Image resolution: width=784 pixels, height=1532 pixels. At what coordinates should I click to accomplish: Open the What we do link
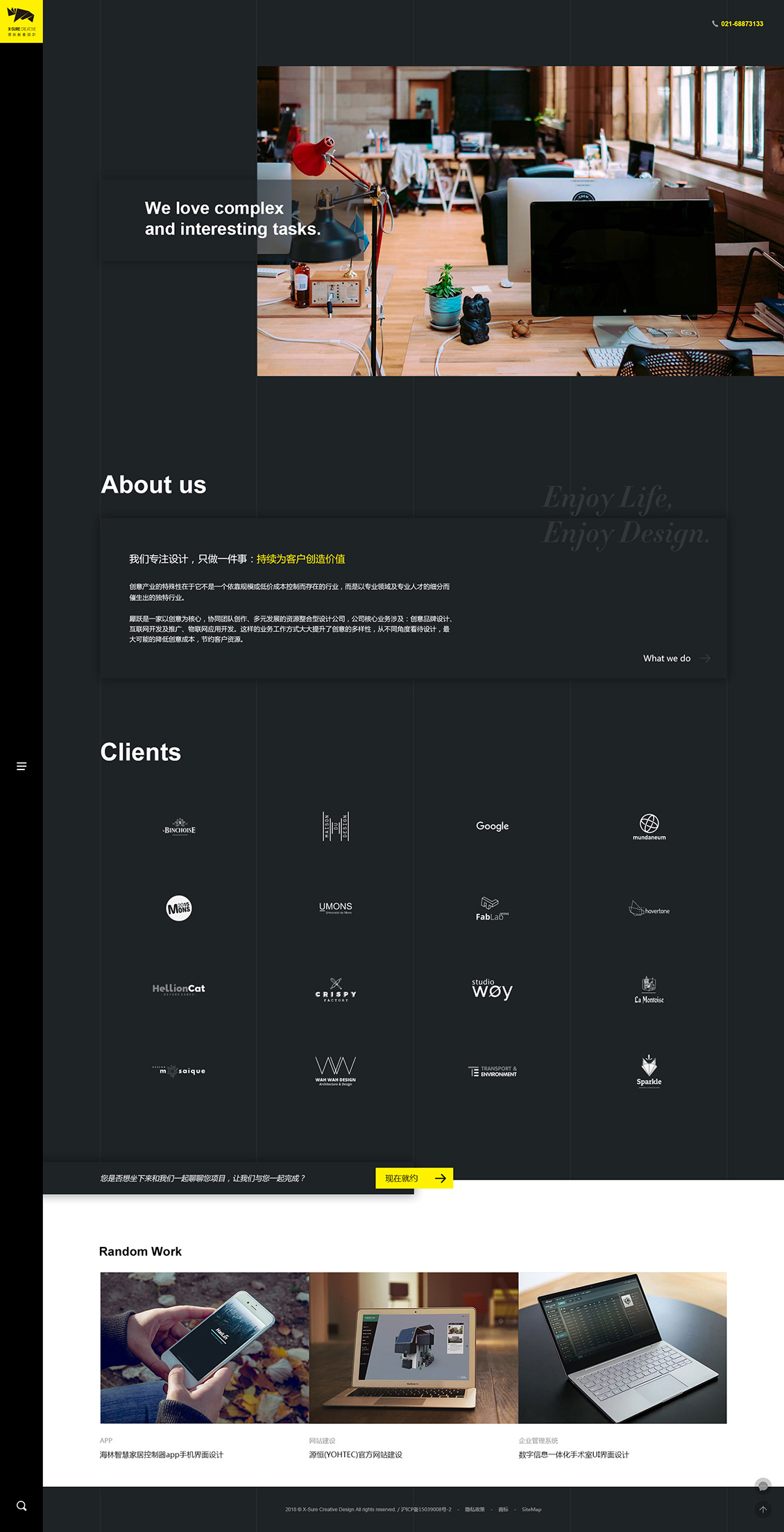667,658
